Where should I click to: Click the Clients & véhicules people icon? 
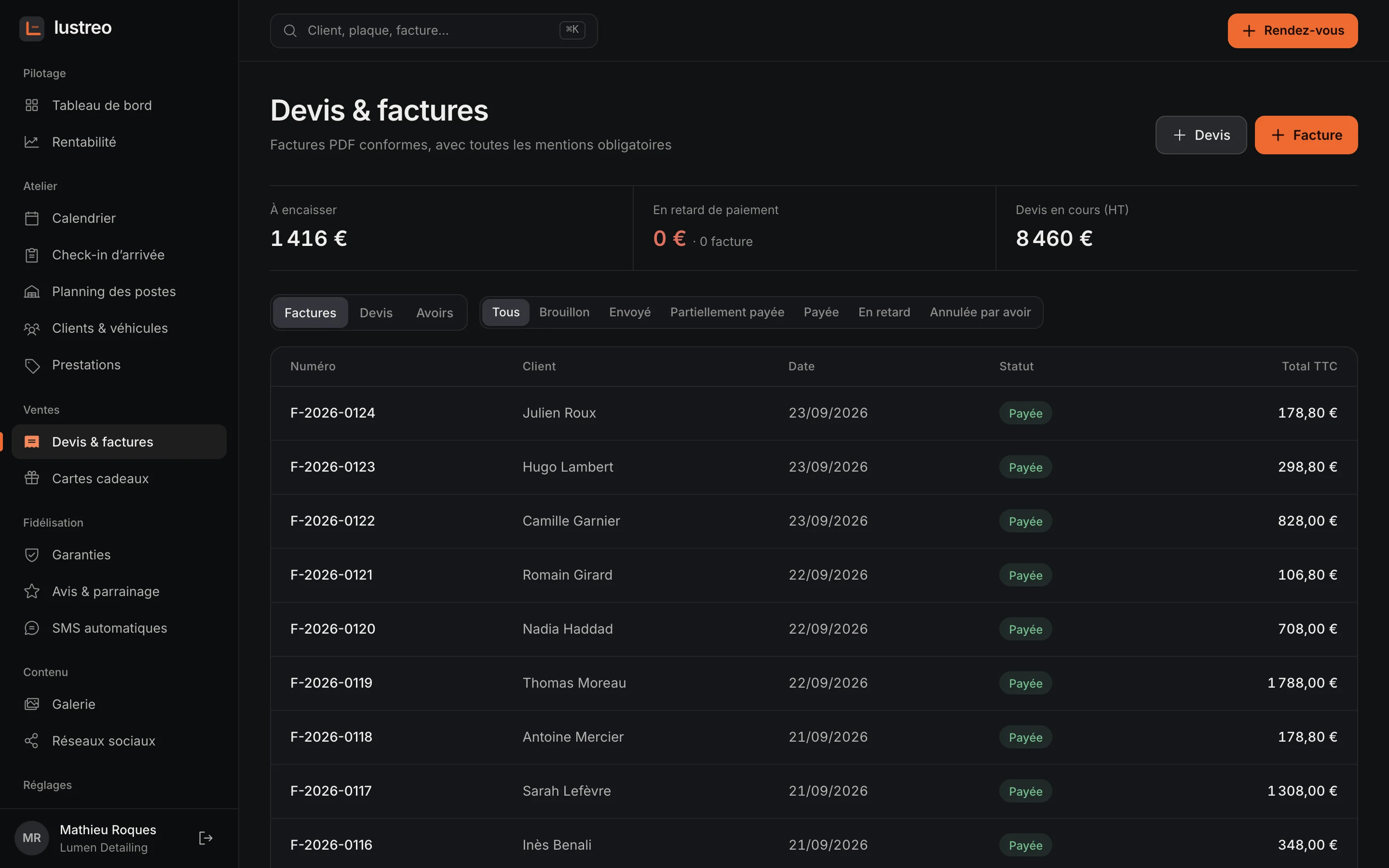tap(31, 328)
